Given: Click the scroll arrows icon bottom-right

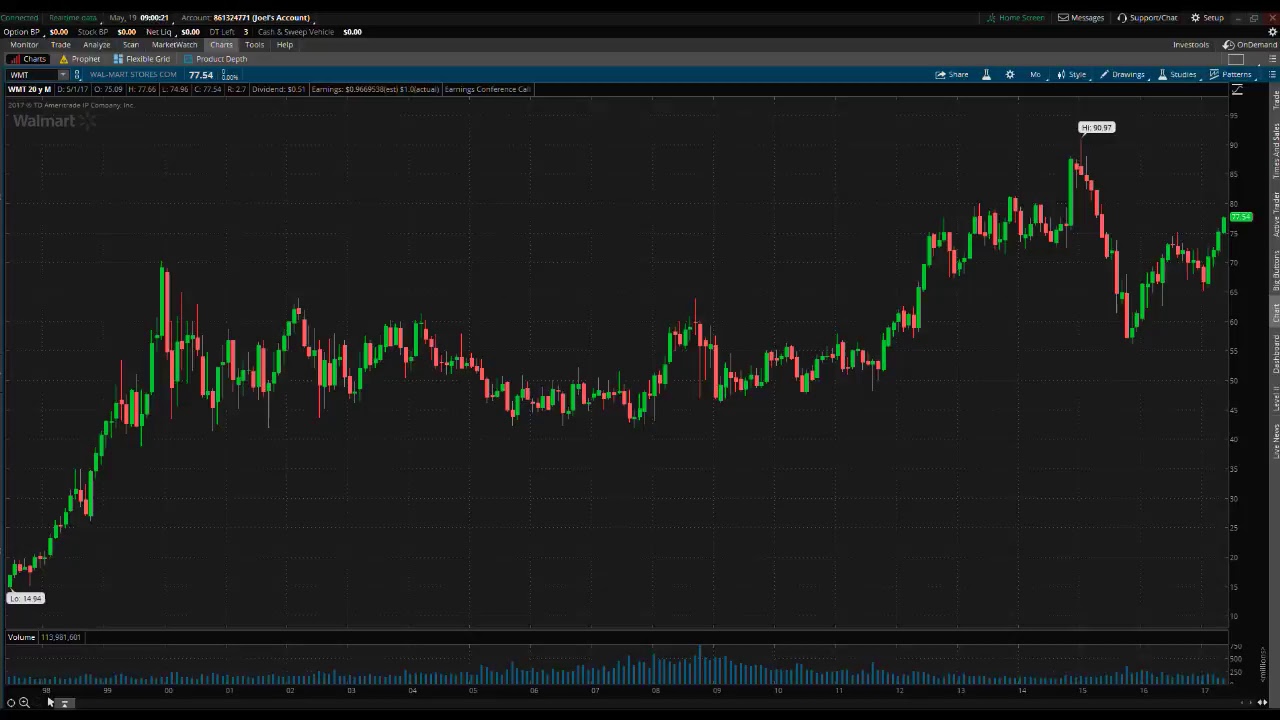Looking at the screenshot, I should click(1263, 703).
